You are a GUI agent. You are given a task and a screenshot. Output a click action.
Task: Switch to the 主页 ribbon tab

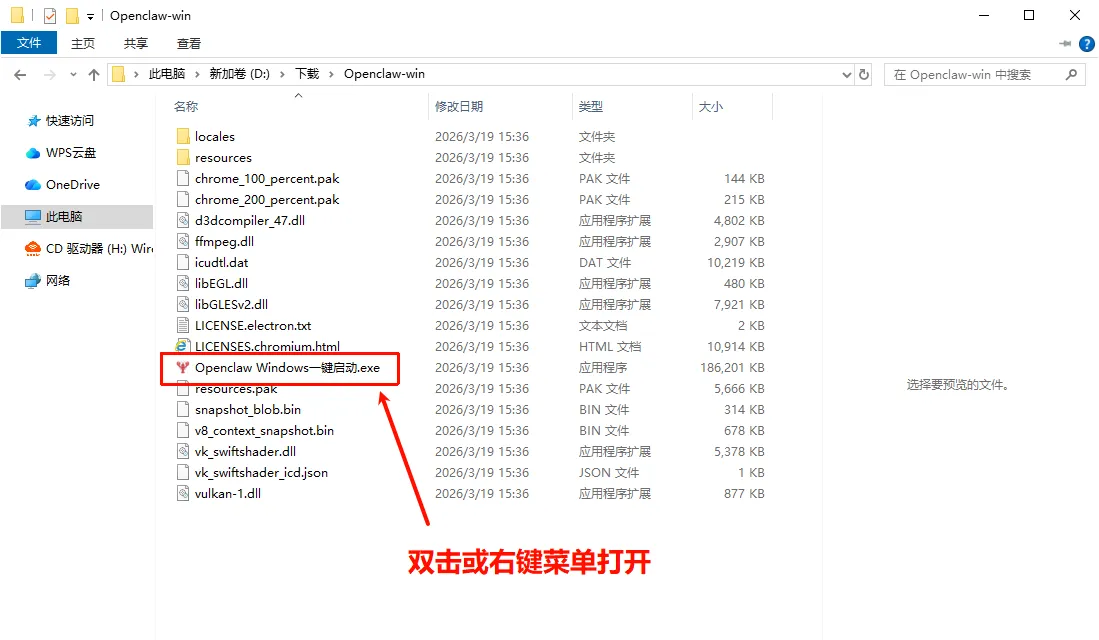coord(83,43)
